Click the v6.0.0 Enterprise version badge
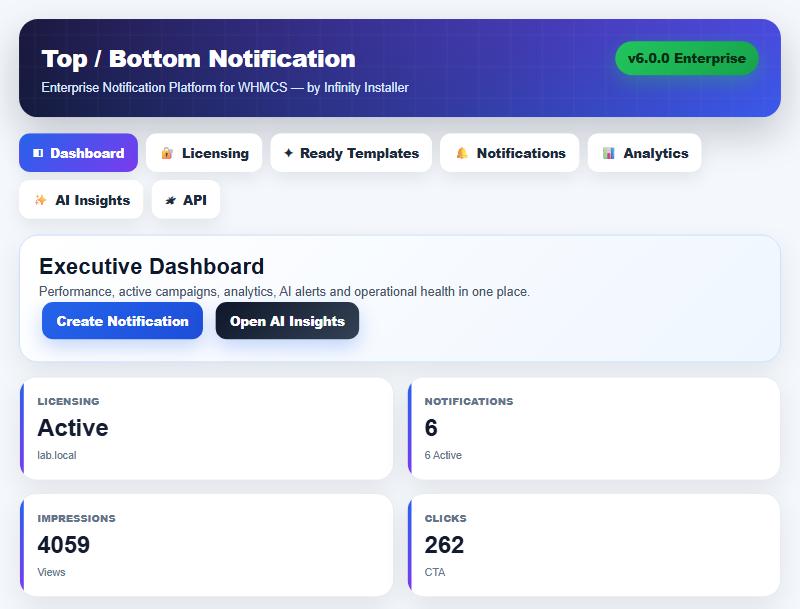 [x=687, y=58]
